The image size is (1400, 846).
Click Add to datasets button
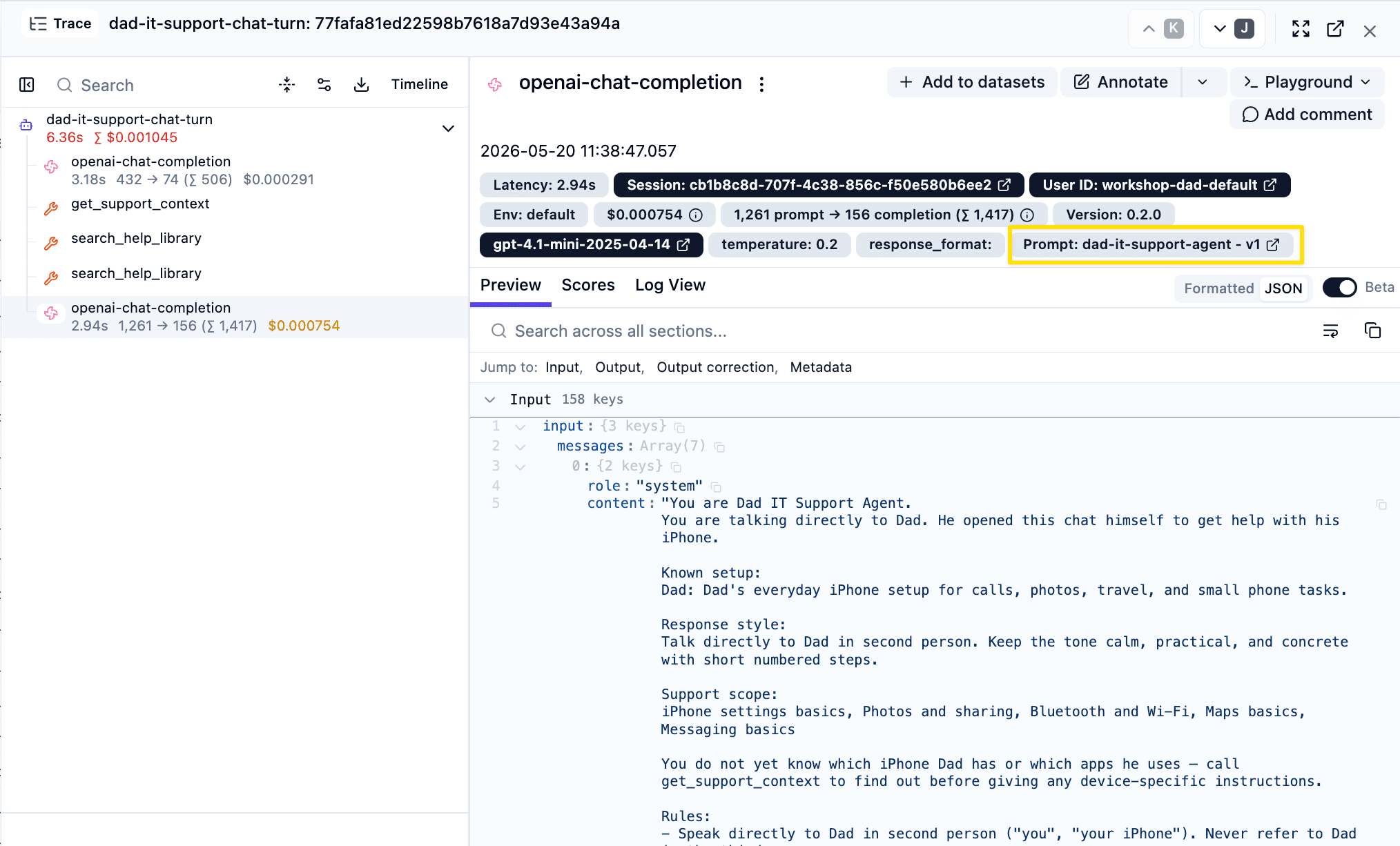tap(972, 82)
